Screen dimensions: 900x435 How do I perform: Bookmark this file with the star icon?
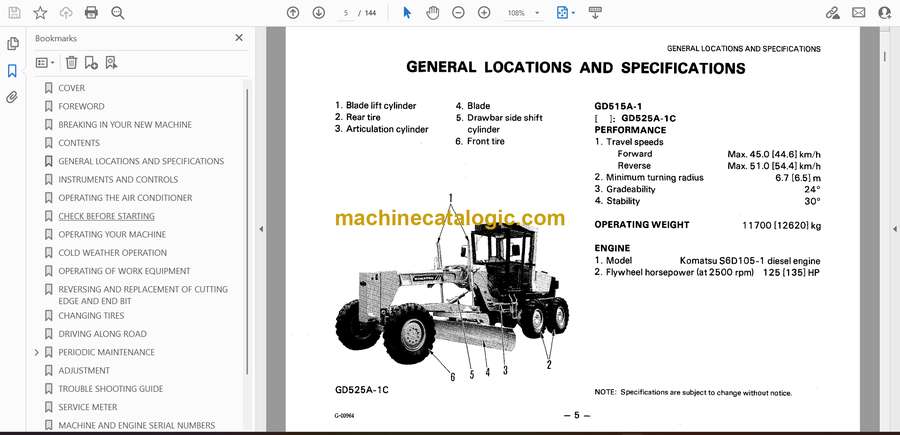coord(40,13)
